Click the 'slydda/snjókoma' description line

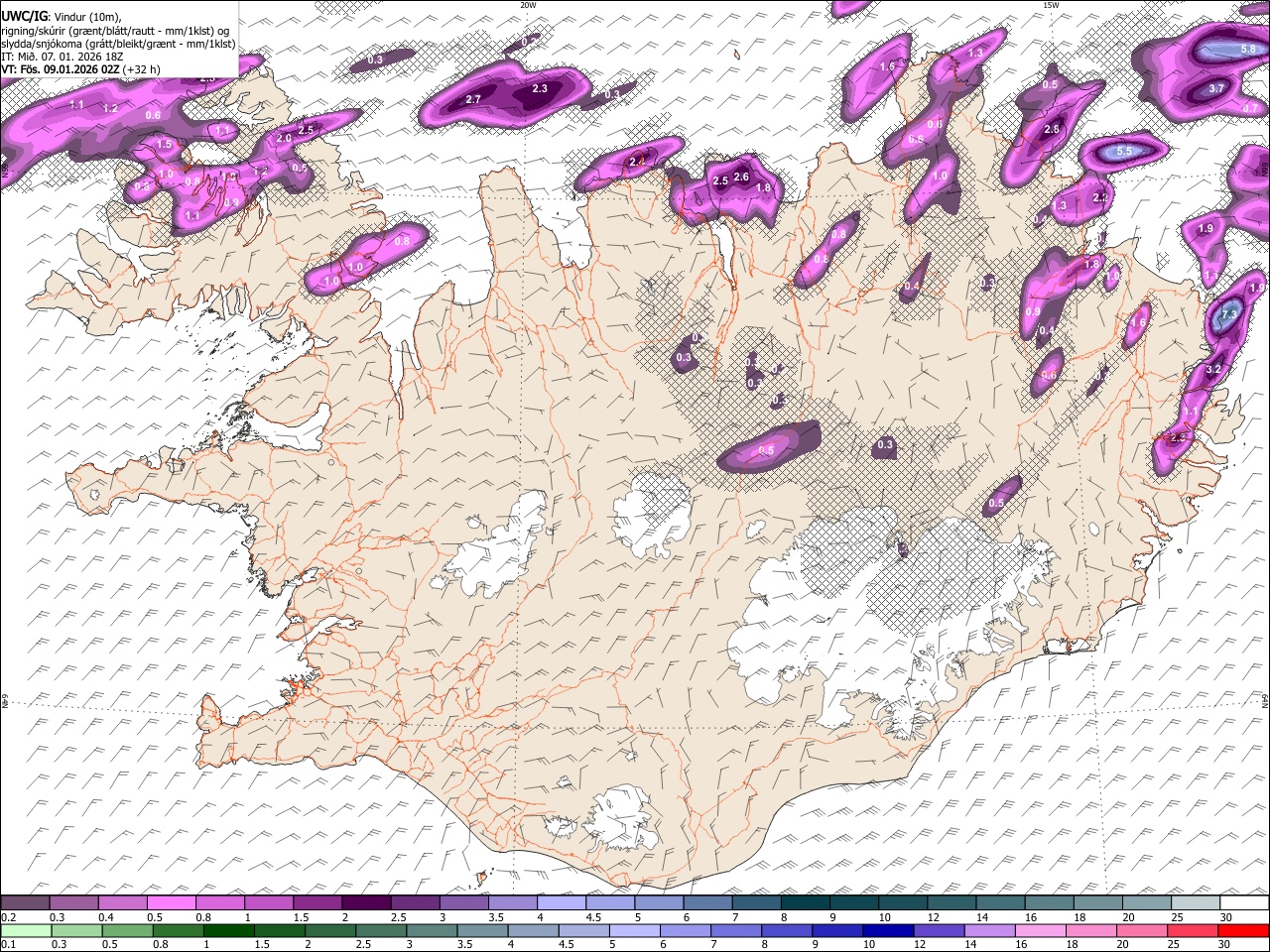[119, 44]
